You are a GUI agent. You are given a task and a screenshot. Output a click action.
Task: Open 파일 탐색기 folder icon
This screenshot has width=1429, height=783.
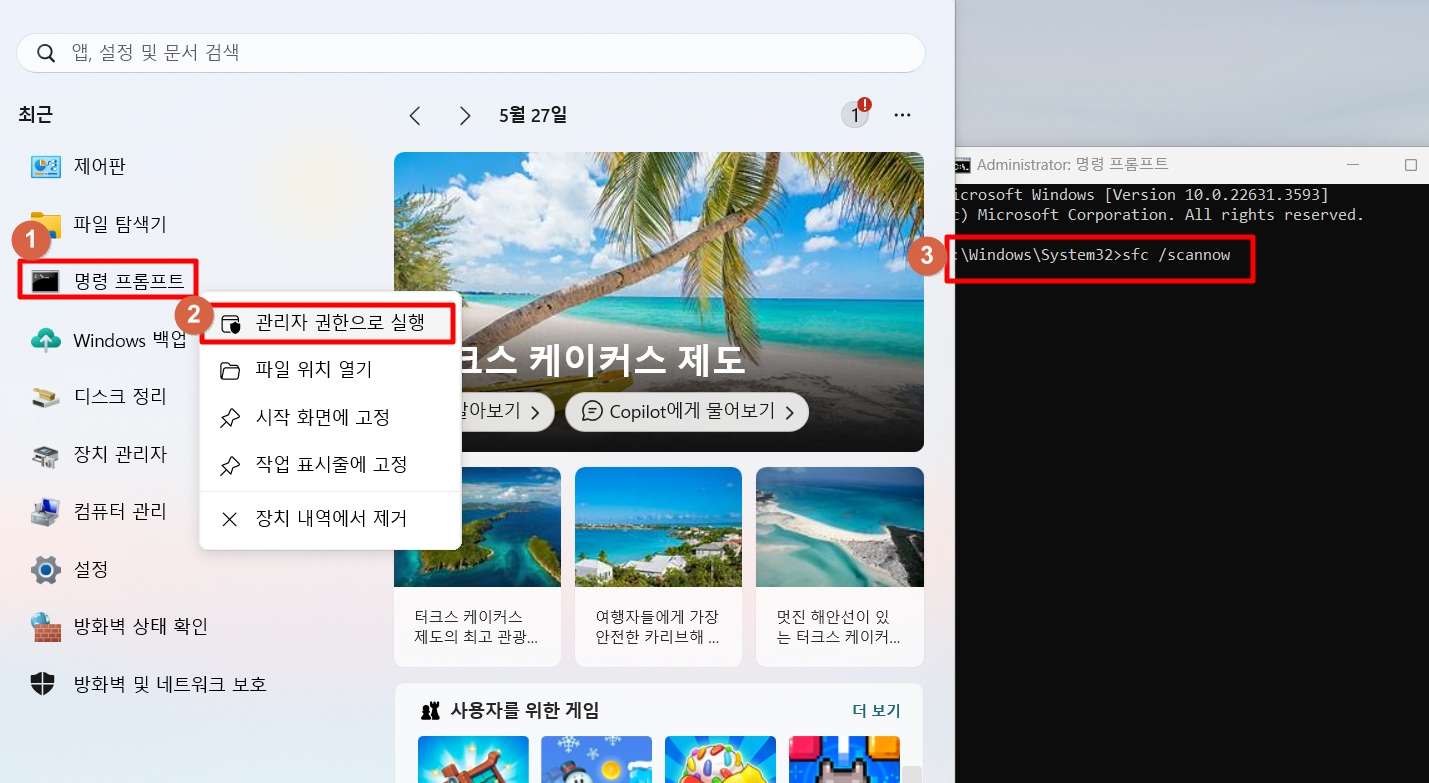pyautogui.click(x=46, y=224)
